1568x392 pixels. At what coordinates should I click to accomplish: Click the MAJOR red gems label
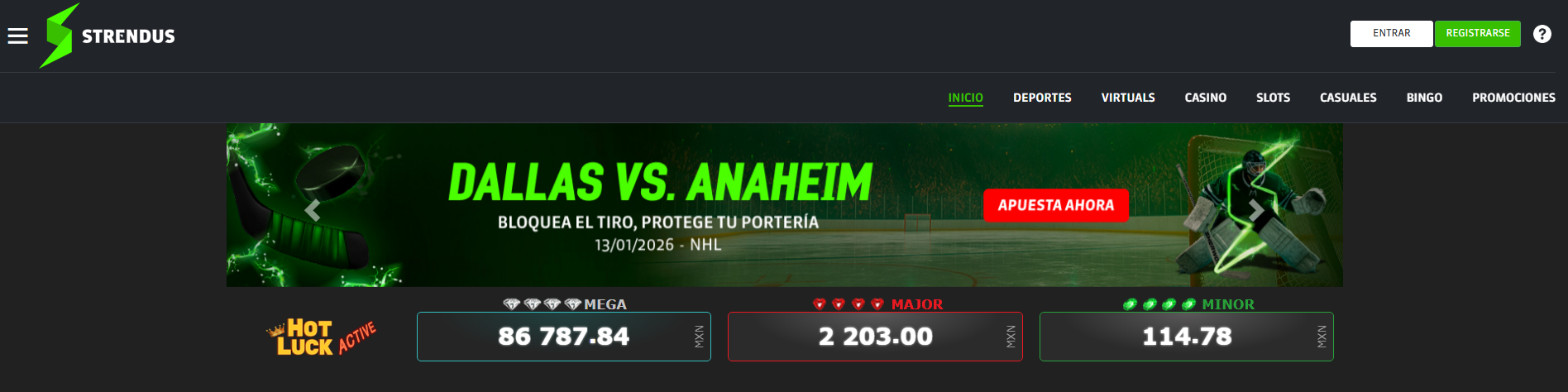(877, 304)
